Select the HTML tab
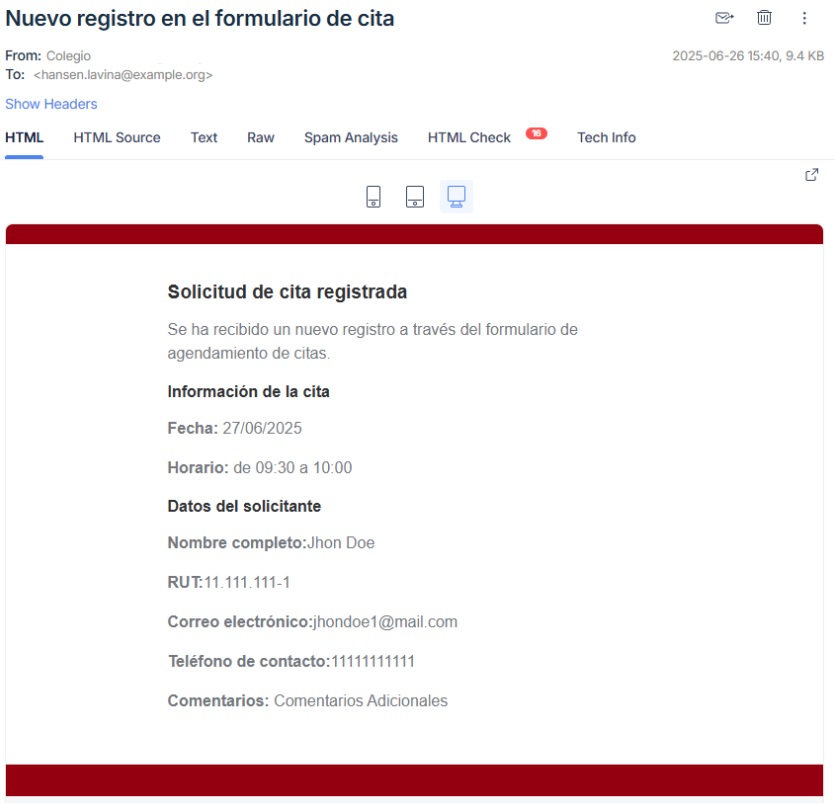Screen dimensions: 835x804 [x=24, y=138]
